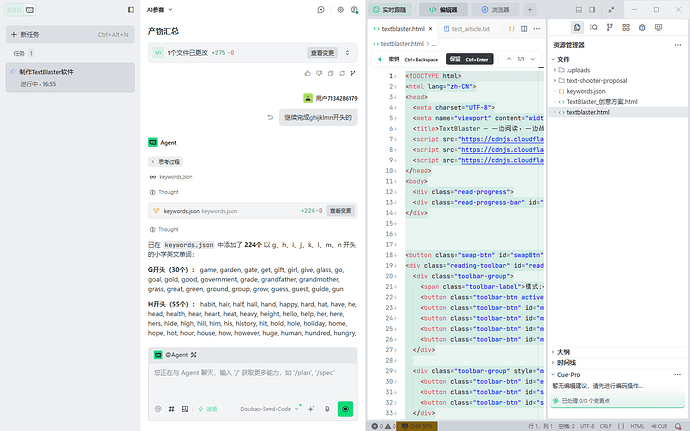Toggle the 迷路 lightning option
Screen dimensions: 690x431
coord(207,409)
